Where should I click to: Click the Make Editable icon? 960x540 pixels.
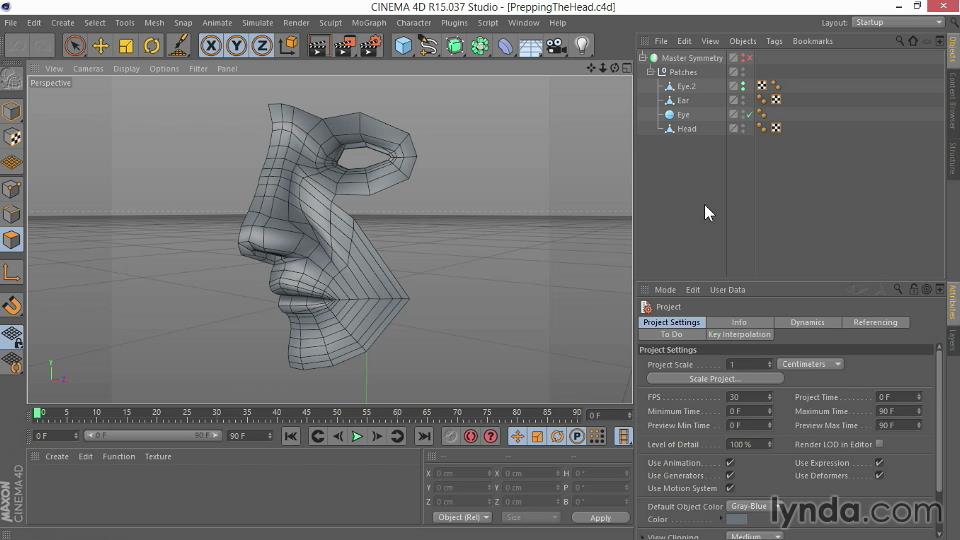(12, 80)
